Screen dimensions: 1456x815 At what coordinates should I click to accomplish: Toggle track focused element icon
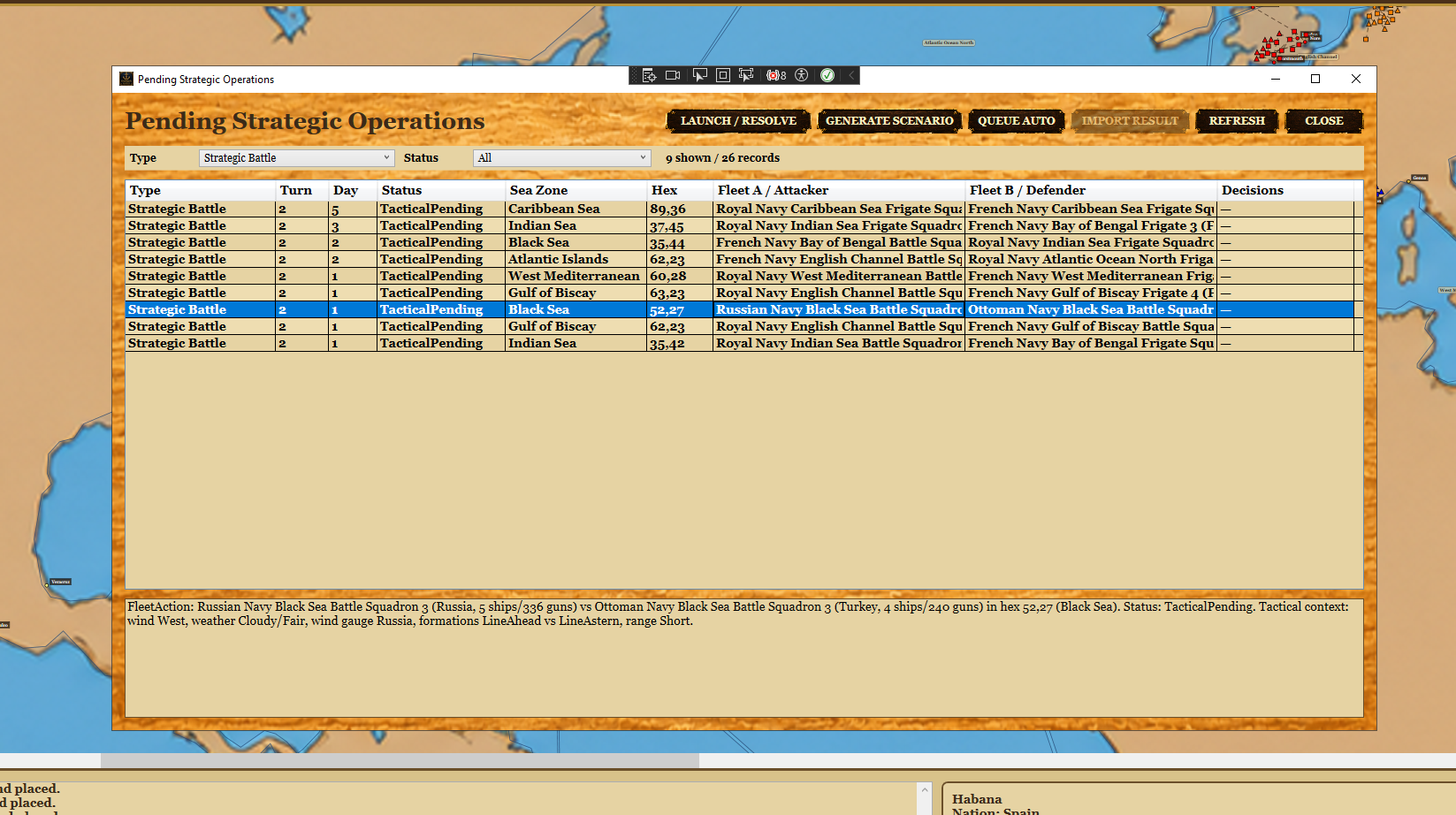[x=746, y=75]
